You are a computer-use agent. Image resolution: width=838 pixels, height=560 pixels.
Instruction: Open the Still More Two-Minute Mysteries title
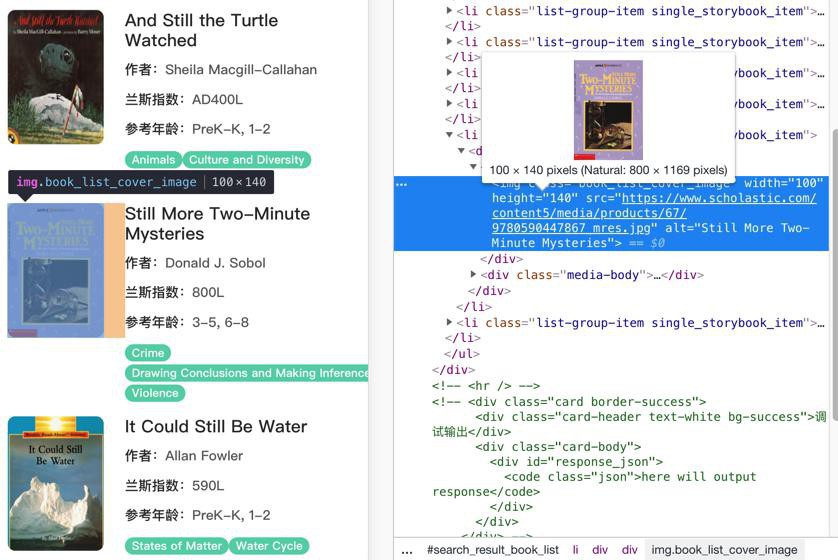tap(218, 224)
